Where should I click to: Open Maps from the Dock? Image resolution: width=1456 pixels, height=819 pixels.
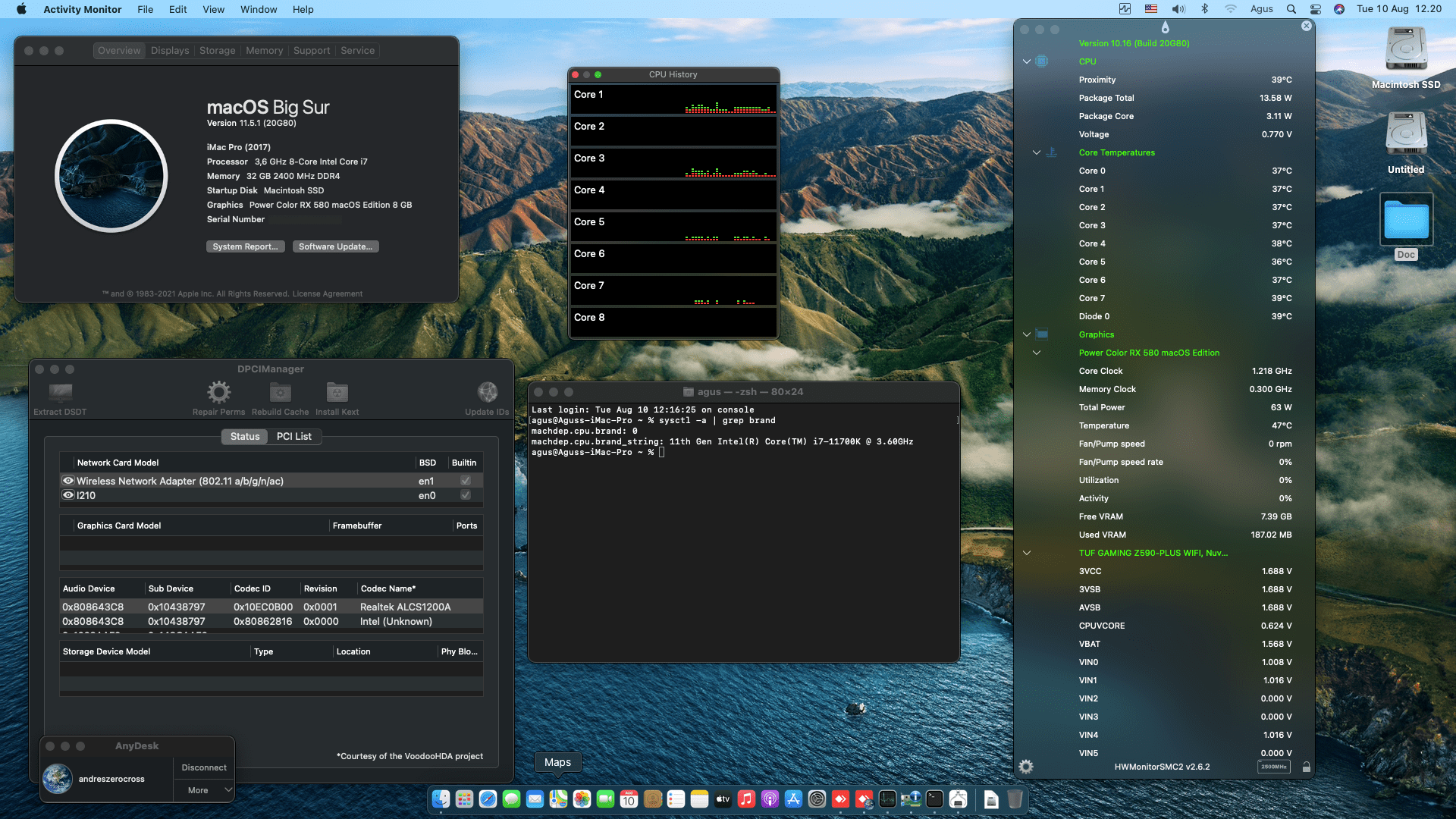click(558, 799)
